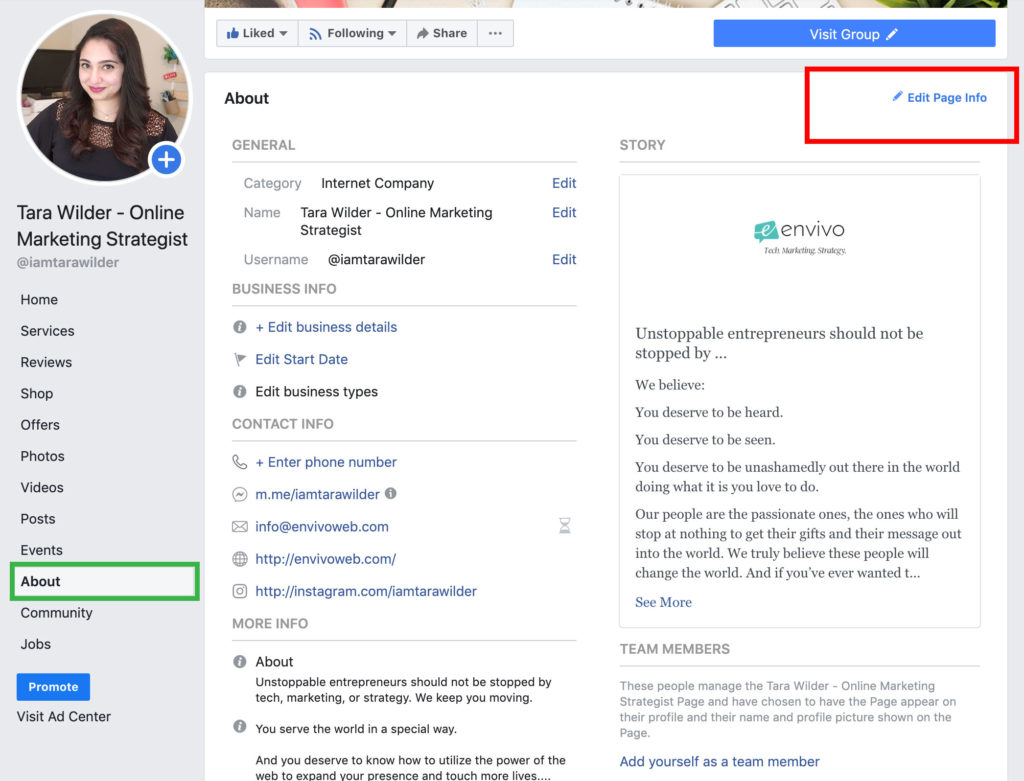The height and width of the screenshot is (781, 1024).
Task: Click Edit Start Date link
Action: [x=301, y=359]
